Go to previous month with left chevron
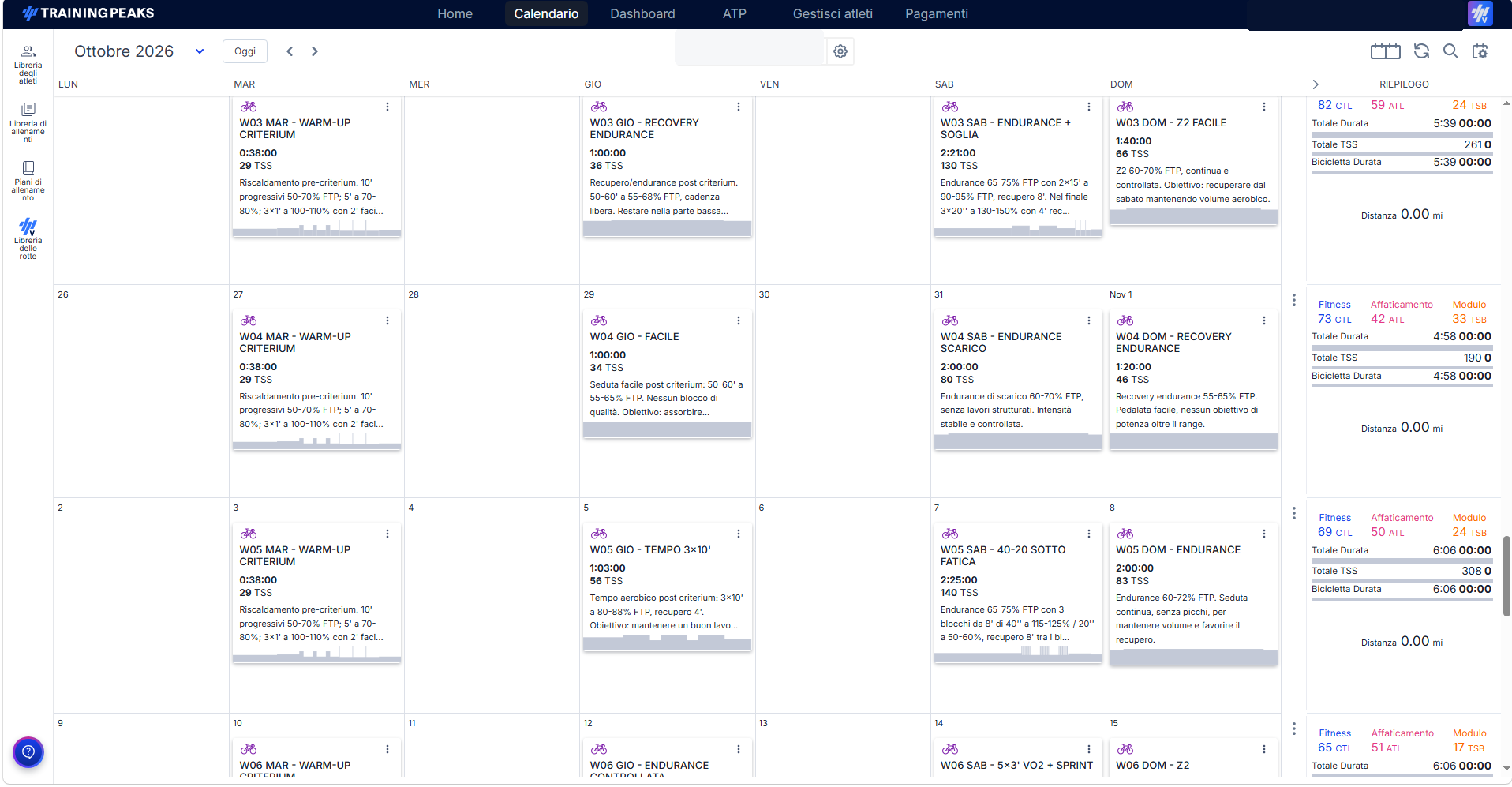This screenshot has height=787, width=1512. pos(290,51)
